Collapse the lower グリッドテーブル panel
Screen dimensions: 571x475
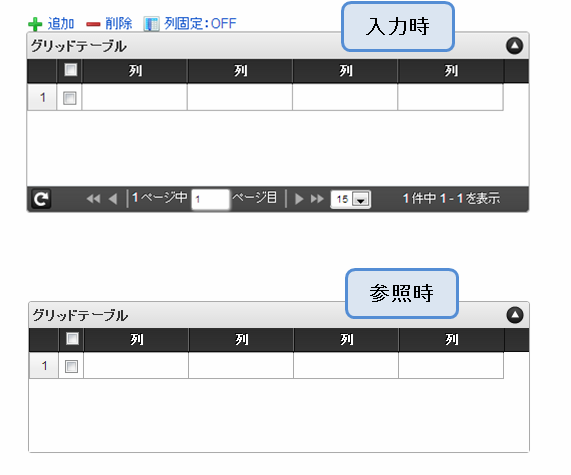coord(515,315)
